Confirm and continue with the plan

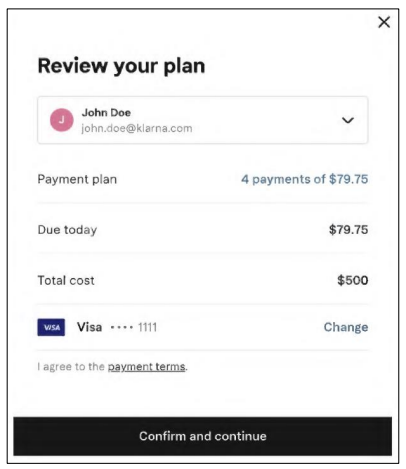tap(203, 436)
